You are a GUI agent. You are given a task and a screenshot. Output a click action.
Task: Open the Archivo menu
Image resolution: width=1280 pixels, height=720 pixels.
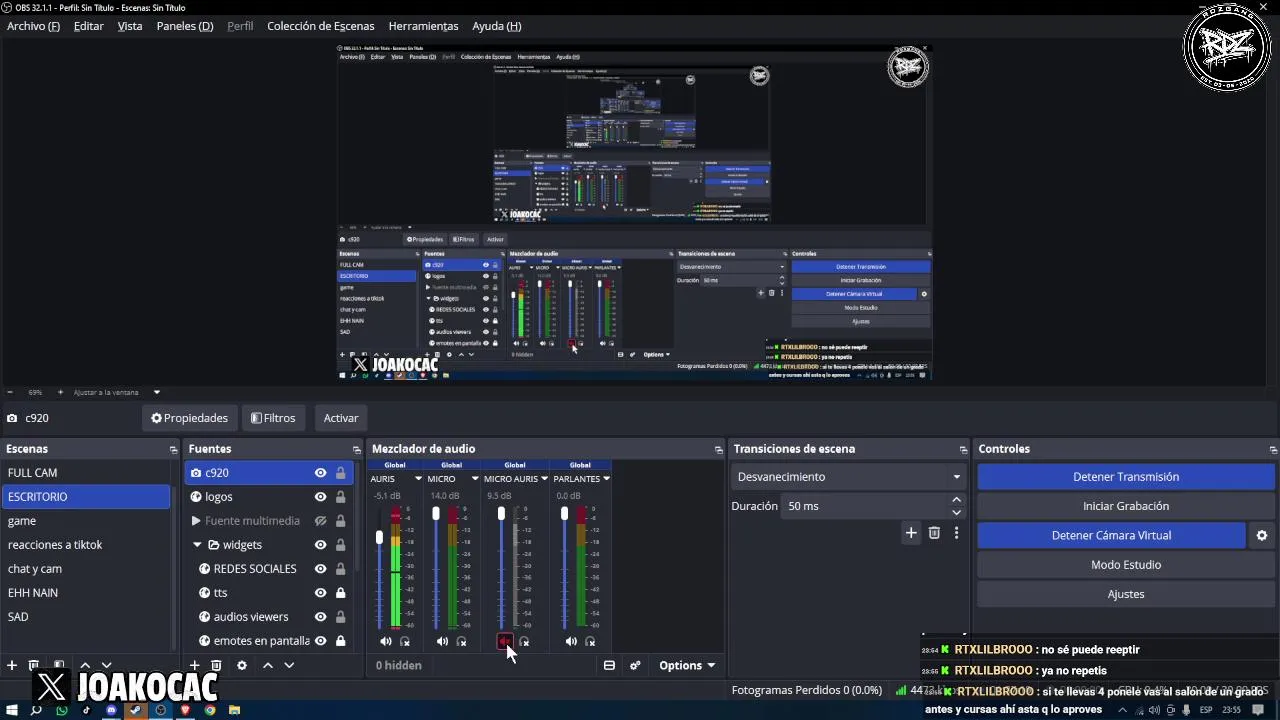click(33, 26)
